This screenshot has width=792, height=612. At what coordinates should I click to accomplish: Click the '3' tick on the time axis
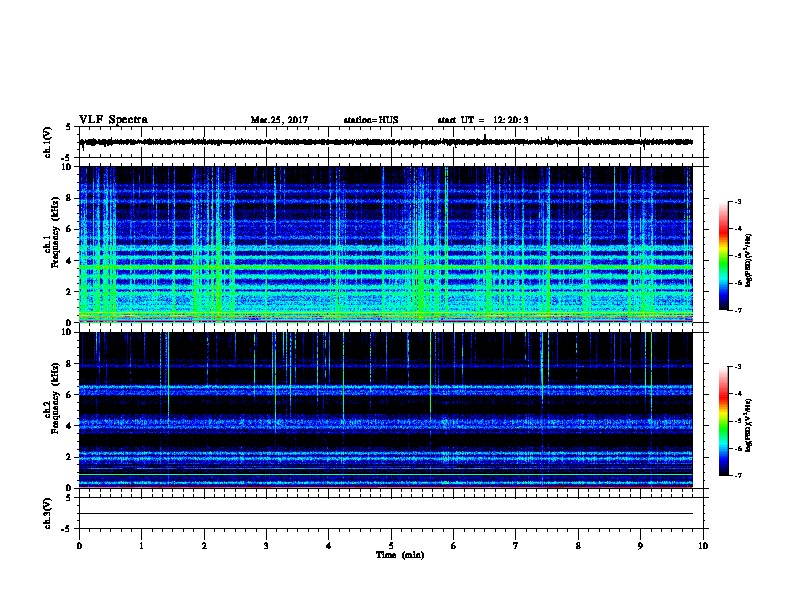tap(266, 546)
